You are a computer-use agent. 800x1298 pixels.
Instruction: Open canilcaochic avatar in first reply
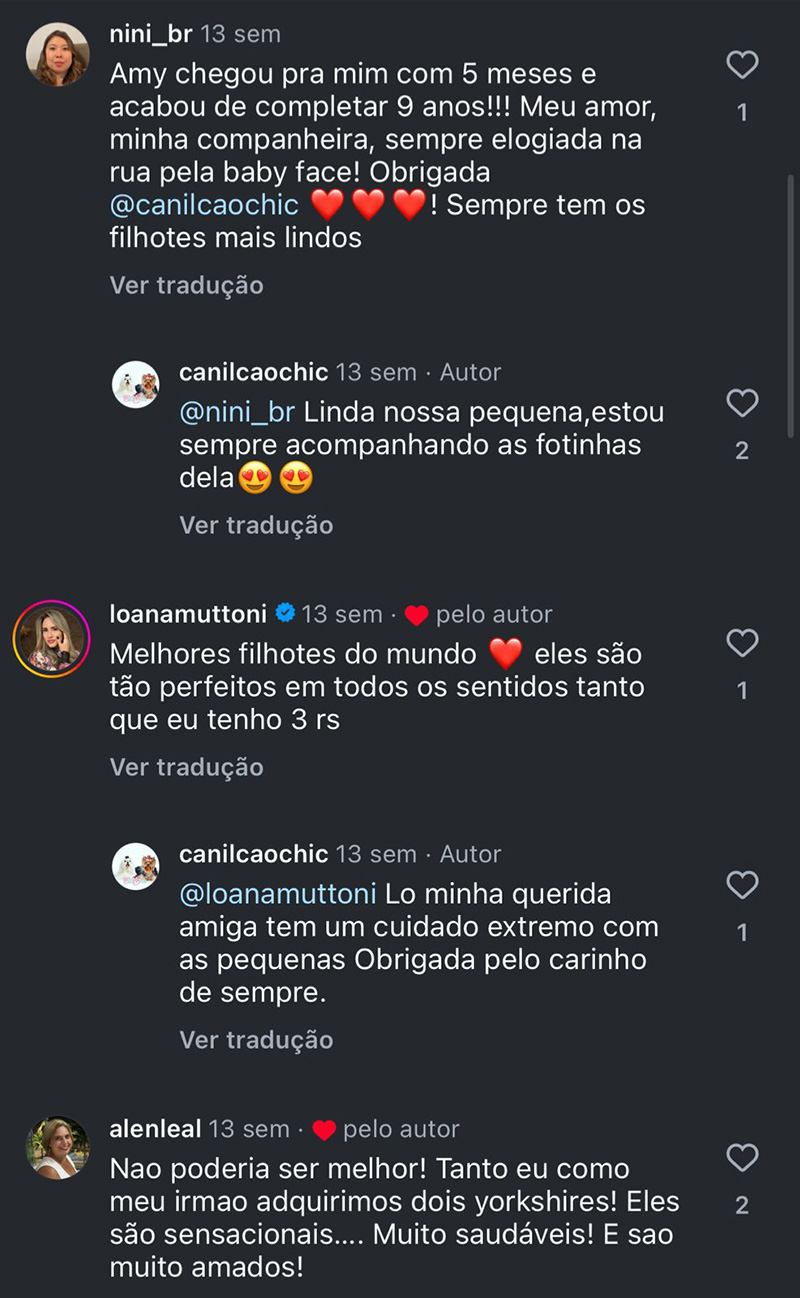click(x=135, y=385)
